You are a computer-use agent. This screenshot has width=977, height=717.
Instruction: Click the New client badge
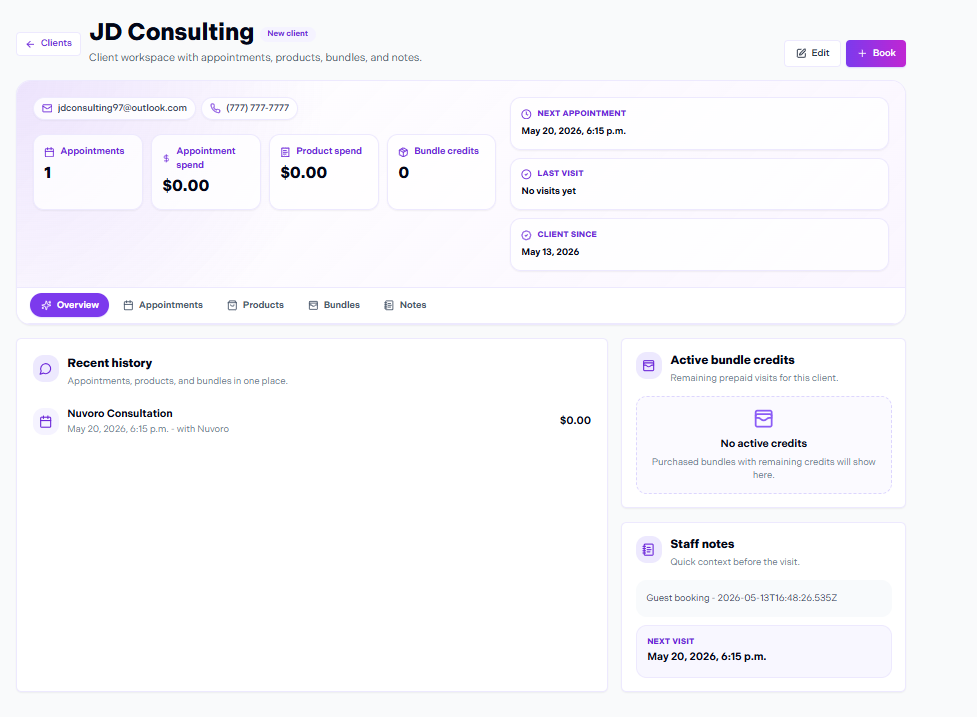pos(287,34)
